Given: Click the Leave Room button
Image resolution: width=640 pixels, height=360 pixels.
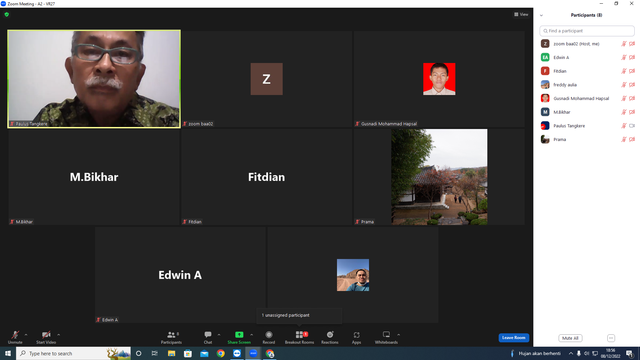Looking at the screenshot, I should [513, 338].
